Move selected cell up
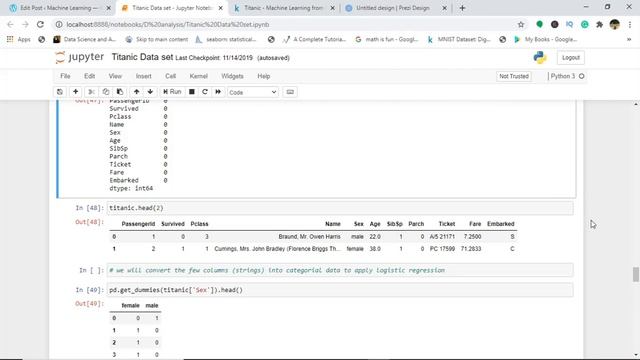Screen dimensions: 640x360 click(x=136, y=92)
